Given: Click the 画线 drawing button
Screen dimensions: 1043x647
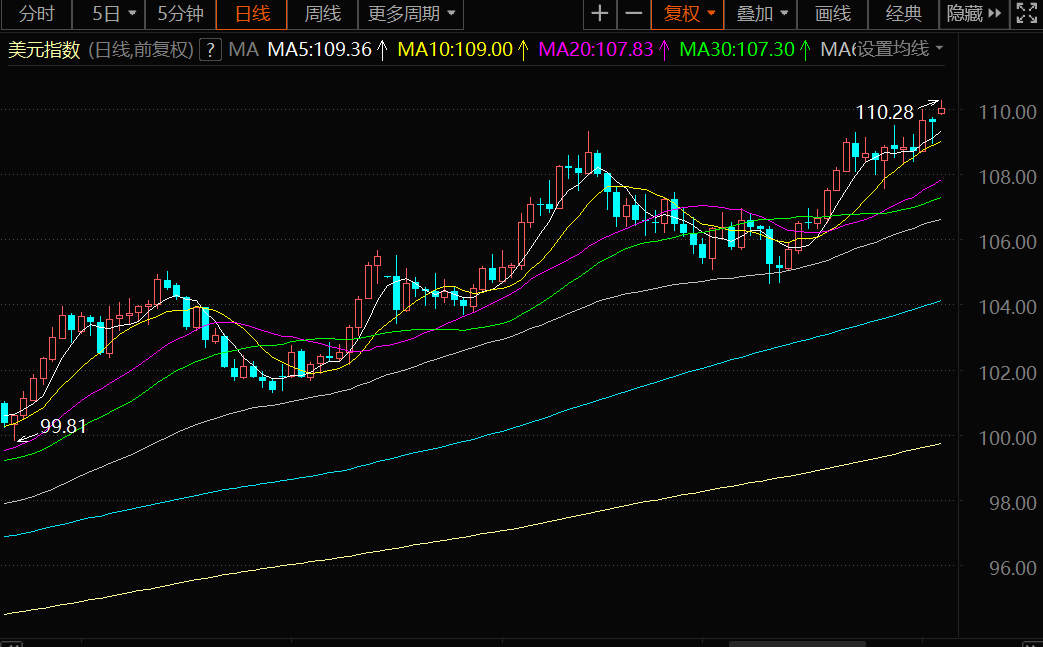Looking at the screenshot, I should click(833, 14).
